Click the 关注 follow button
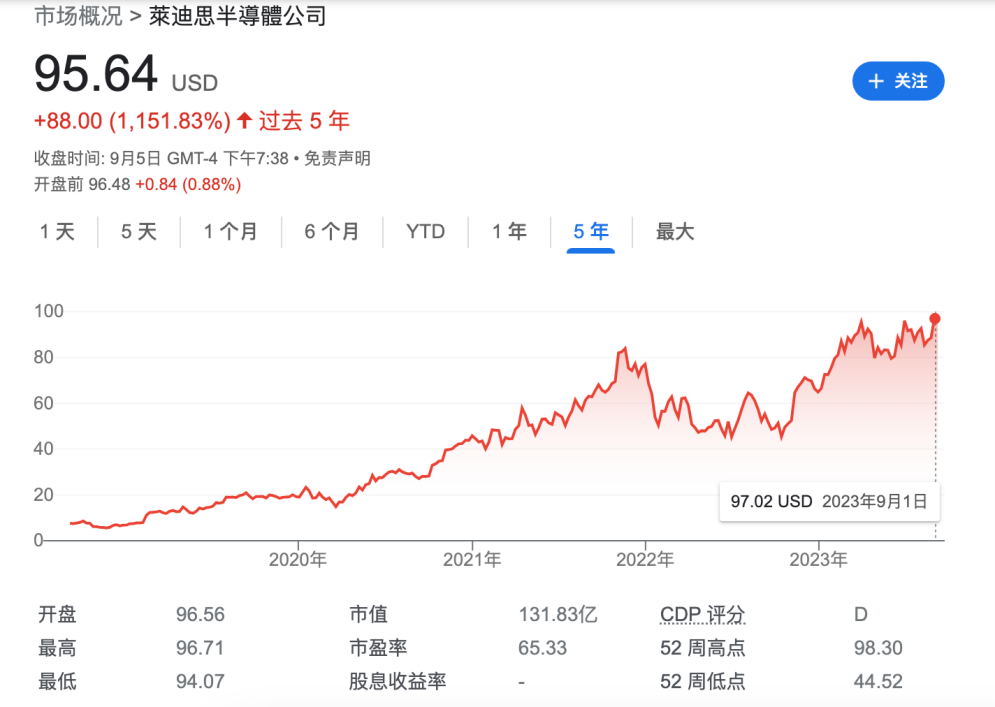Image resolution: width=995 pixels, height=707 pixels. tap(898, 81)
